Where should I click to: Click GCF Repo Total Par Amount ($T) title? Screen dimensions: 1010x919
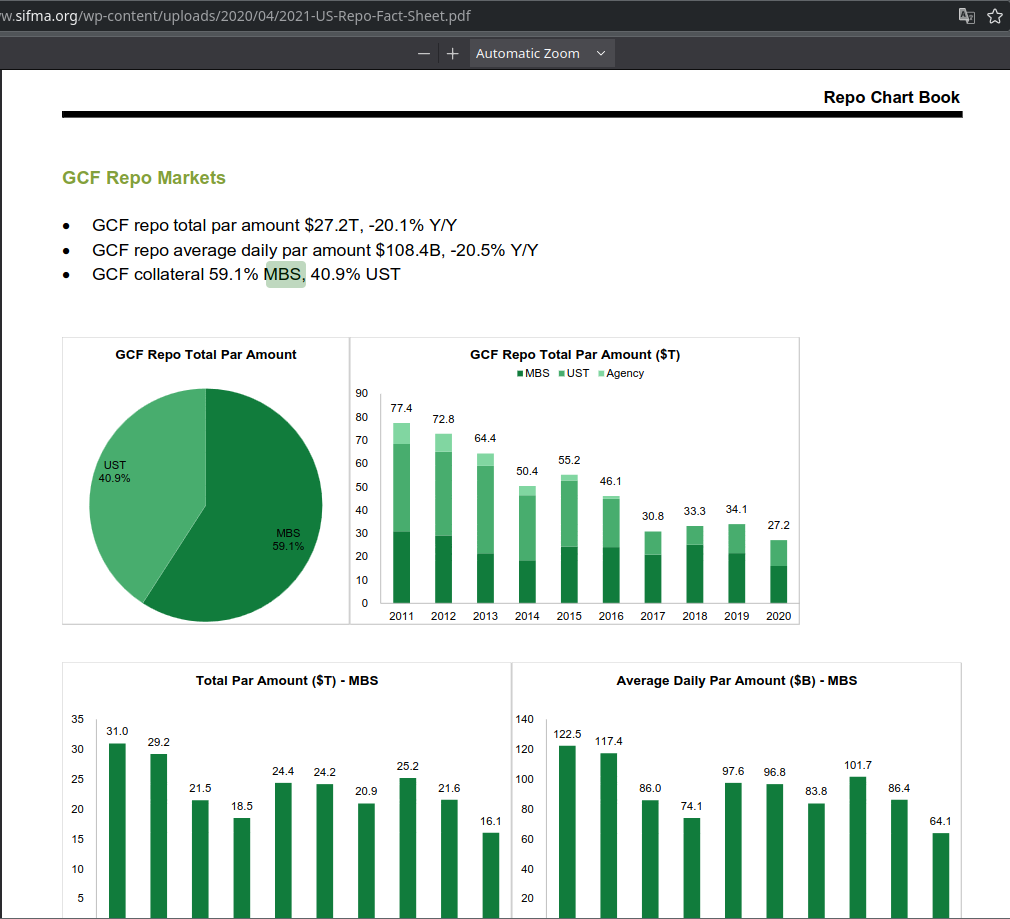pyautogui.click(x=575, y=355)
